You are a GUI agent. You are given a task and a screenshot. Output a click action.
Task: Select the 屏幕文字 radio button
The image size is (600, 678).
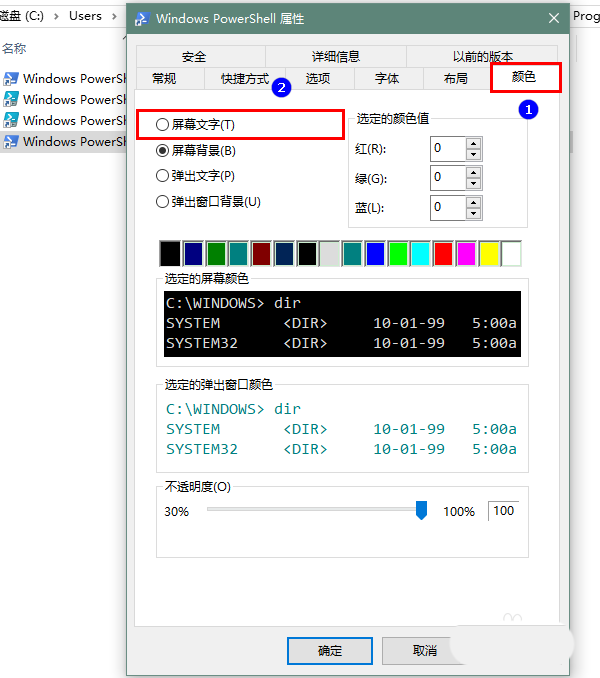click(163, 124)
